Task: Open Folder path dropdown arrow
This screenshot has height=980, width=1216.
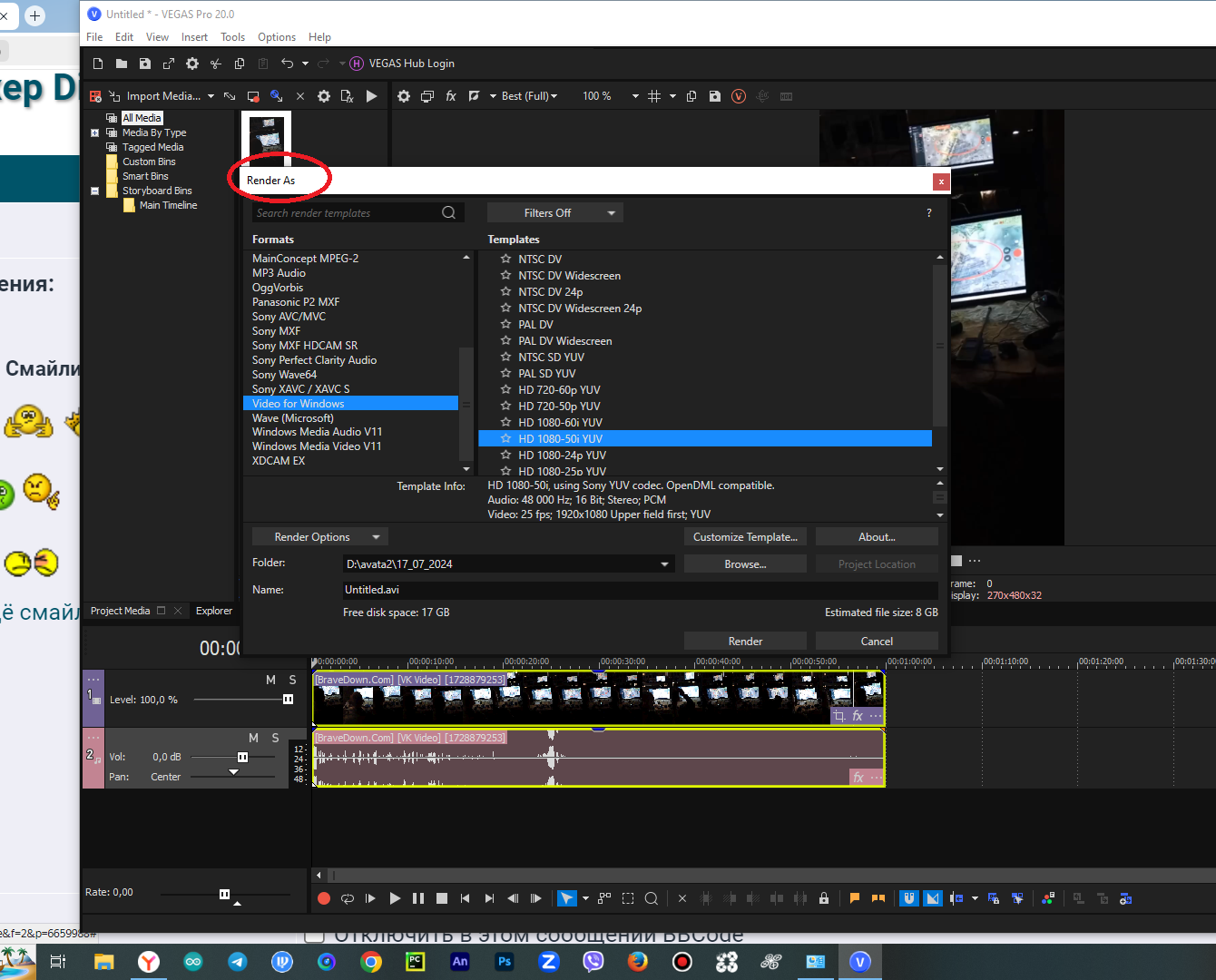Action: 665,564
